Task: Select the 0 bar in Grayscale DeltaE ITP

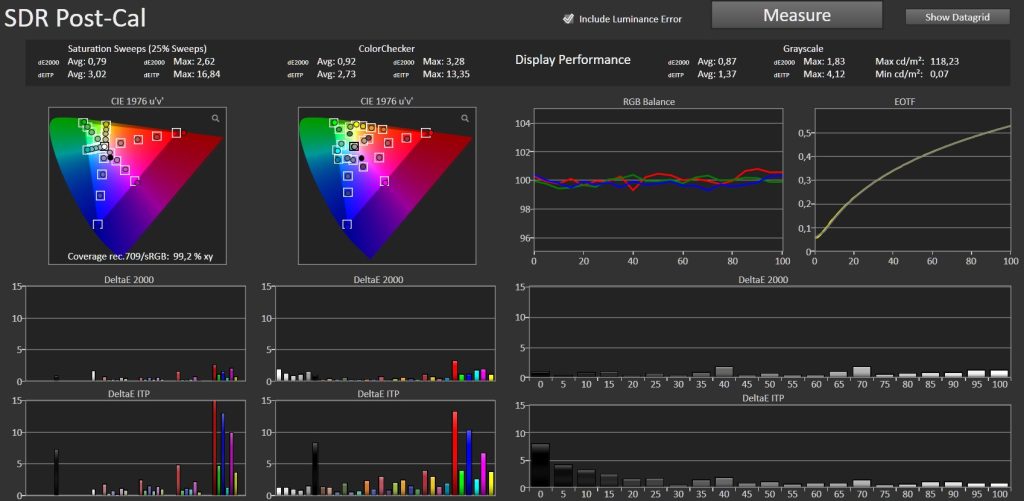Action: click(x=540, y=465)
